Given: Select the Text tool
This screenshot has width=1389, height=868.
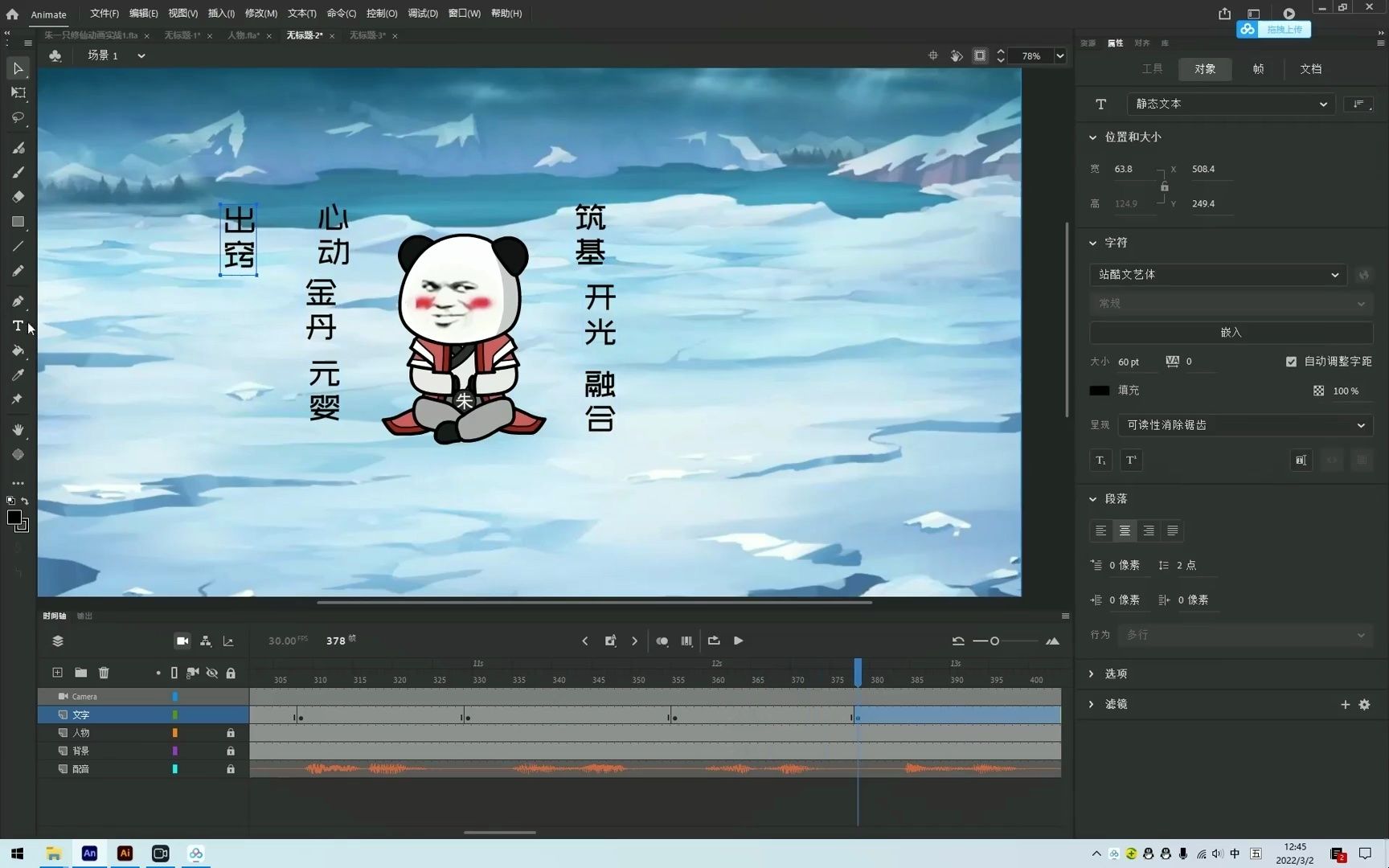Looking at the screenshot, I should coord(18,325).
